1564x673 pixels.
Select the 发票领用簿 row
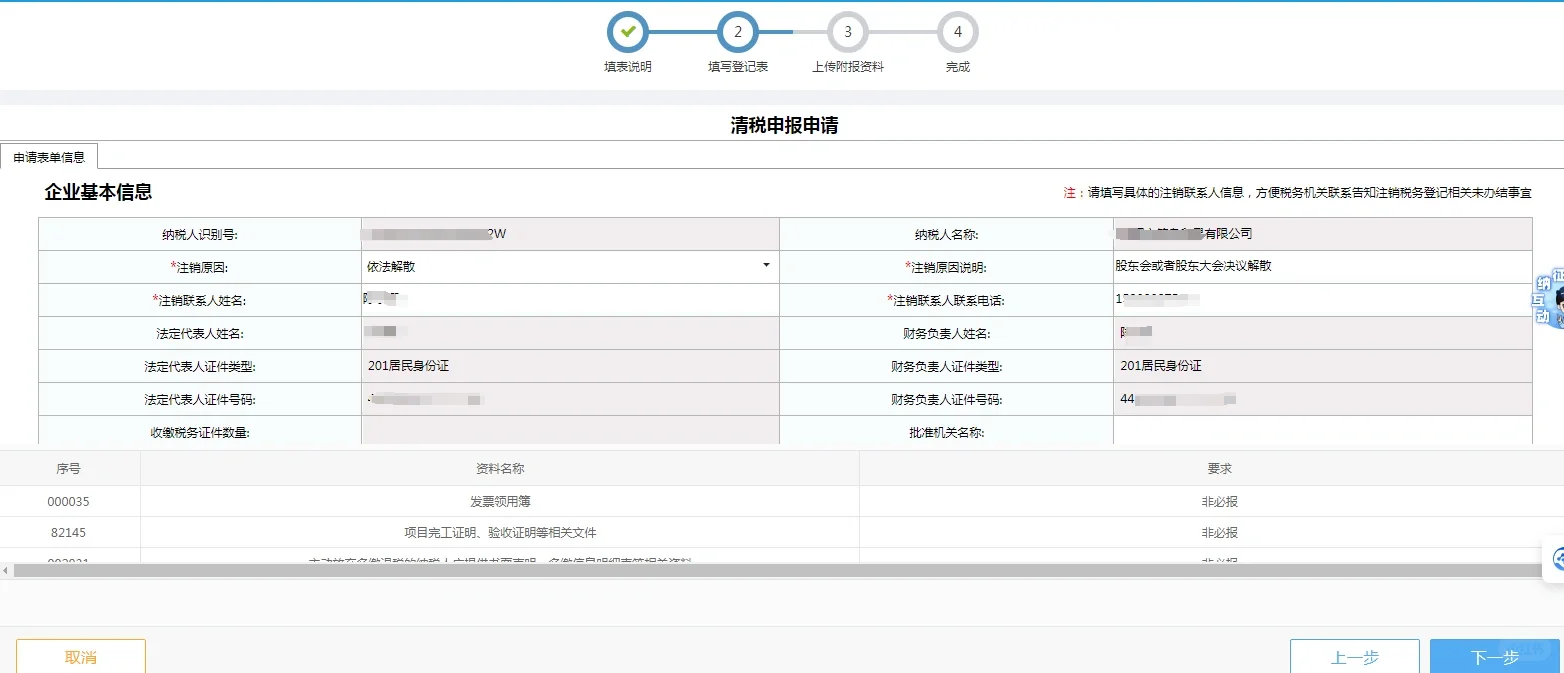point(499,502)
